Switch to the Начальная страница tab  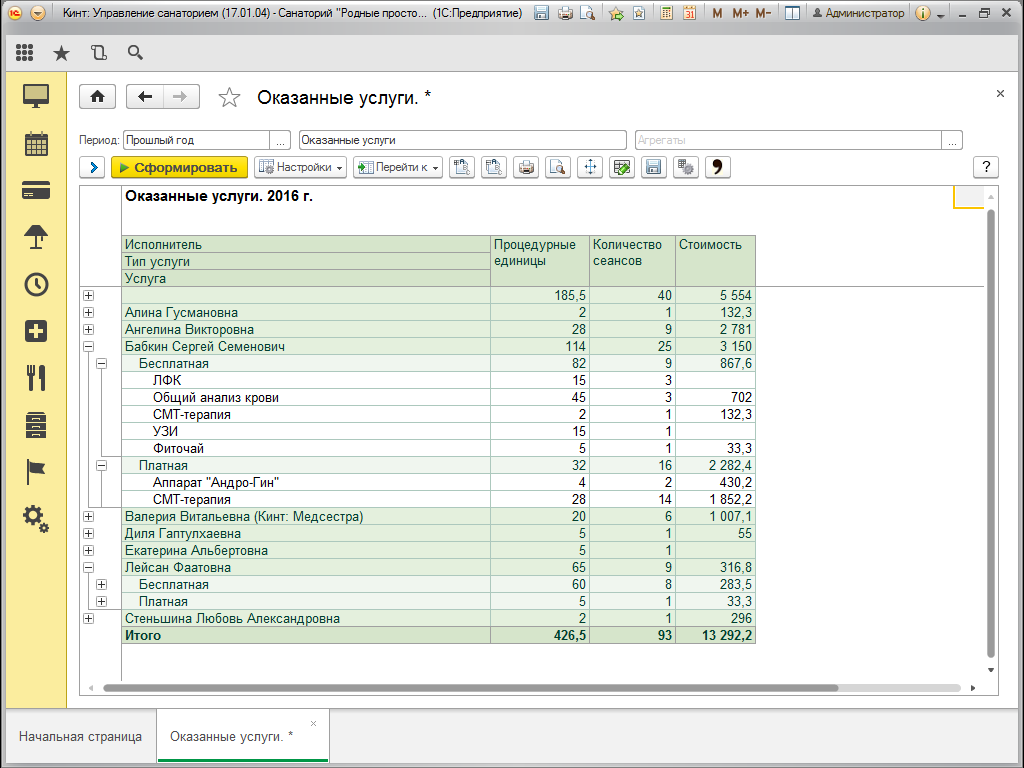coord(81,737)
